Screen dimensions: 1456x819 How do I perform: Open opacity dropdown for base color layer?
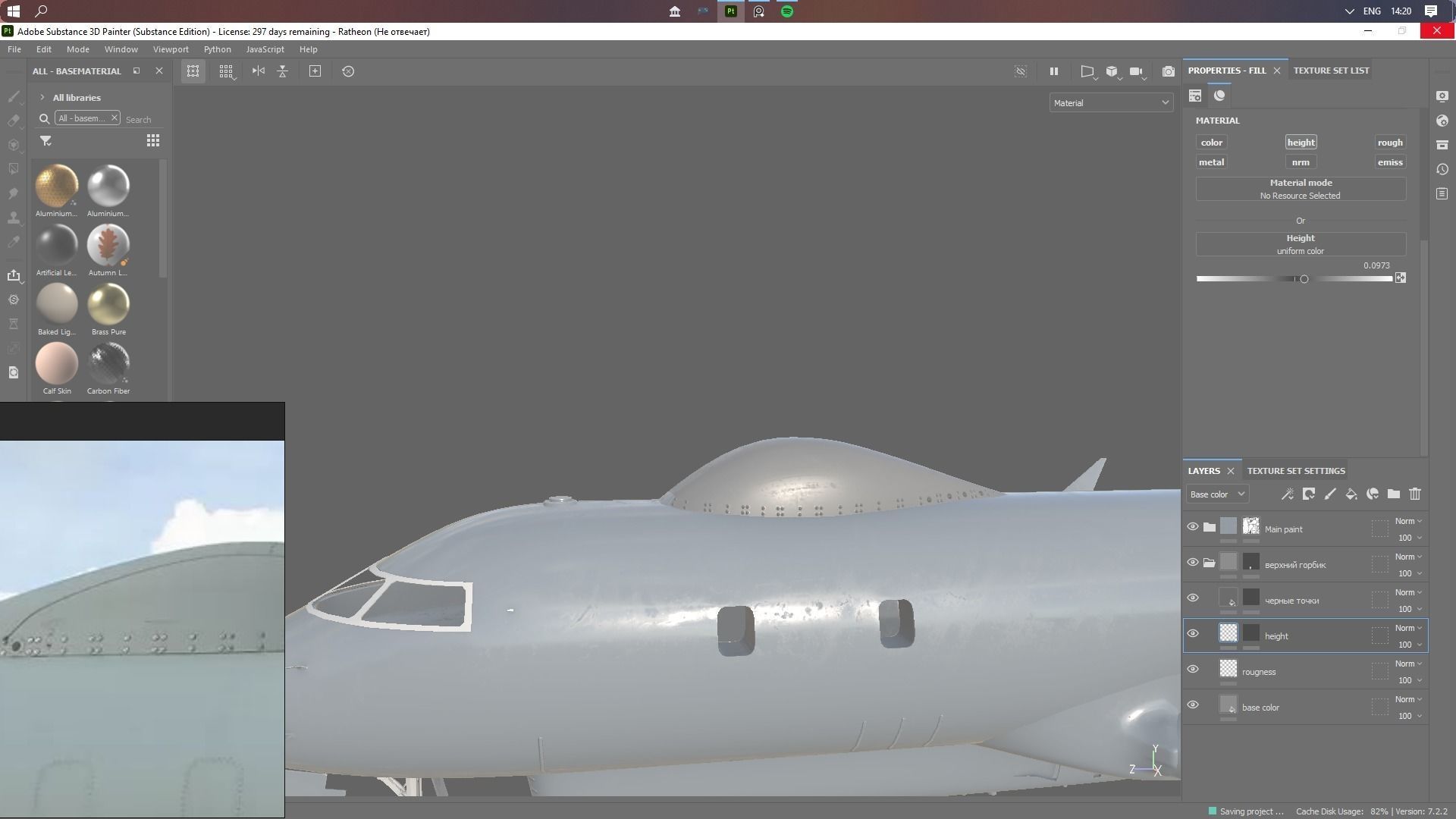(1410, 717)
